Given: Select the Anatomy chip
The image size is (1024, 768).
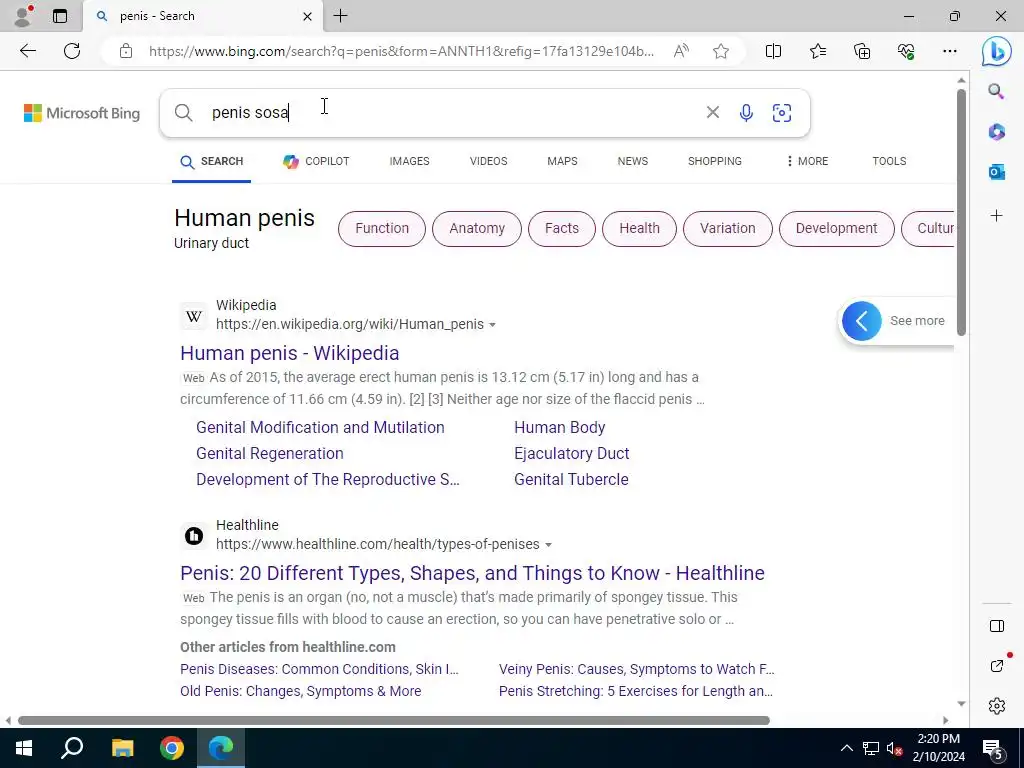Looking at the screenshot, I should (477, 229).
